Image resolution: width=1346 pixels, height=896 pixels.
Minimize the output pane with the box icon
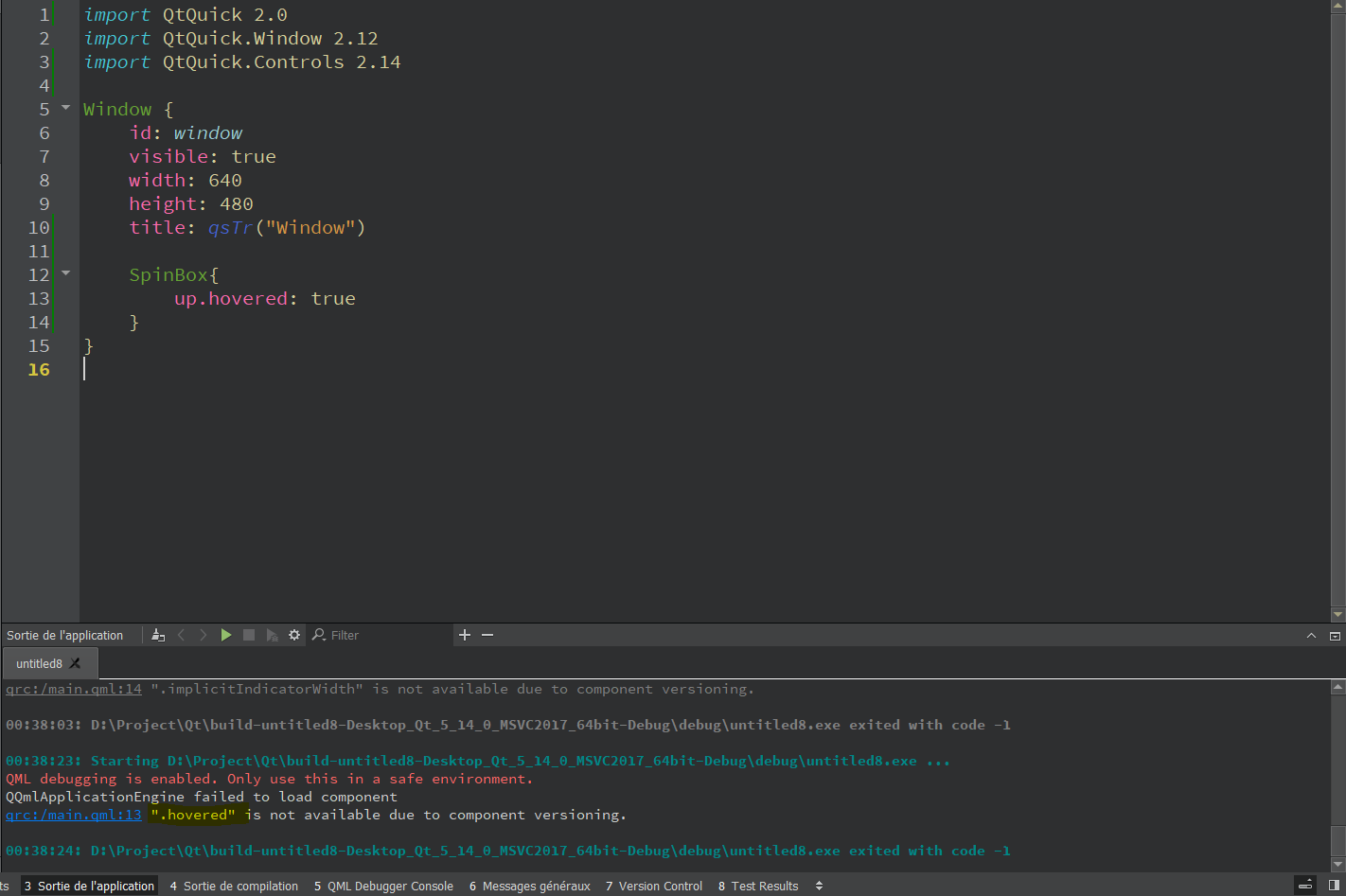point(1335,636)
